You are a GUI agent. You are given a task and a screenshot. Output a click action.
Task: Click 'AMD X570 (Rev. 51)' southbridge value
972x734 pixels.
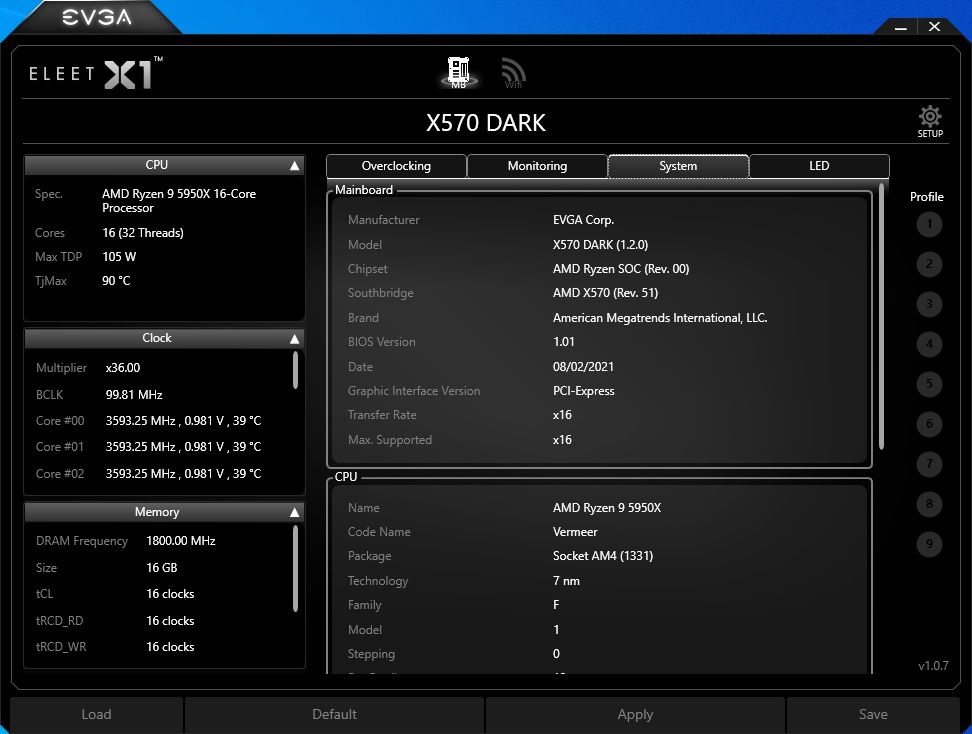pyautogui.click(x=605, y=293)
